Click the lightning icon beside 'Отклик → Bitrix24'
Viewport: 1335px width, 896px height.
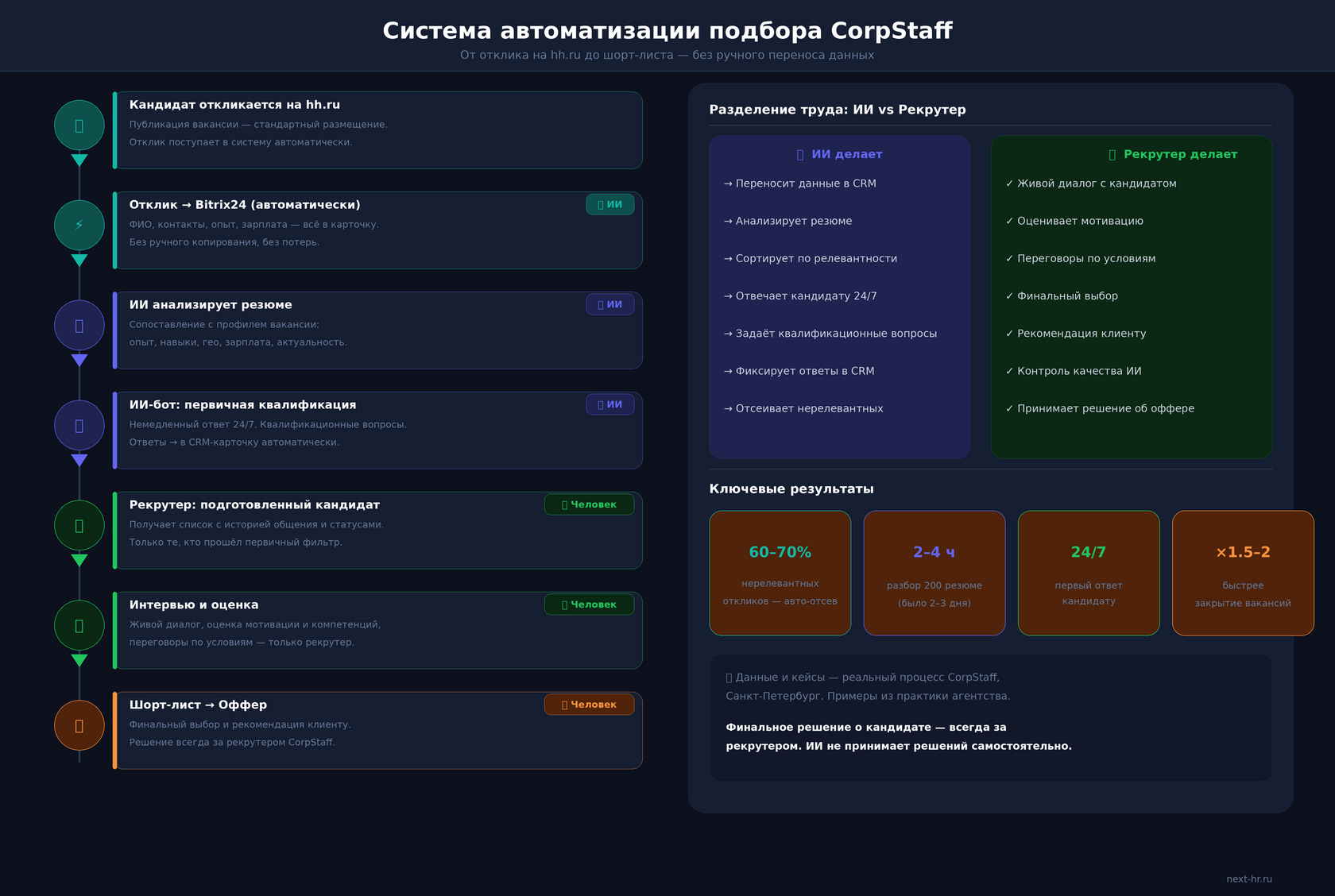tap(79, 226)
